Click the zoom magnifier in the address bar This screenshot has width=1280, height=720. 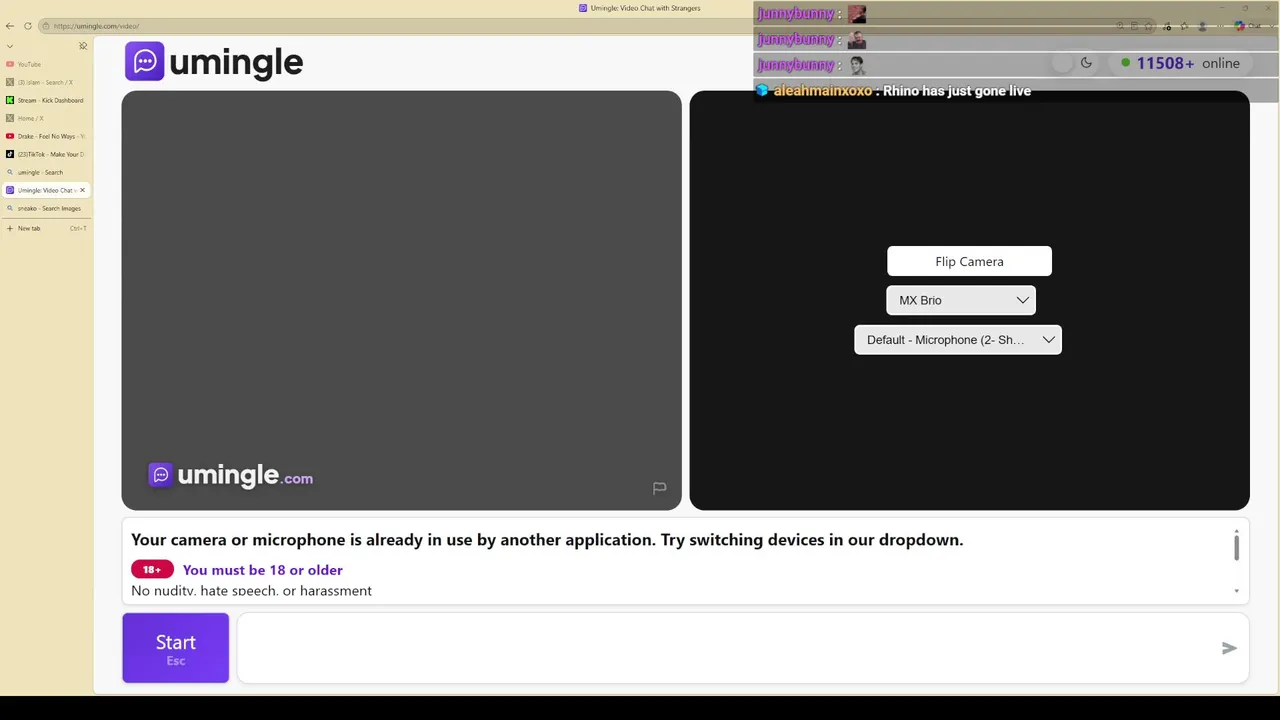point(1120,26)
